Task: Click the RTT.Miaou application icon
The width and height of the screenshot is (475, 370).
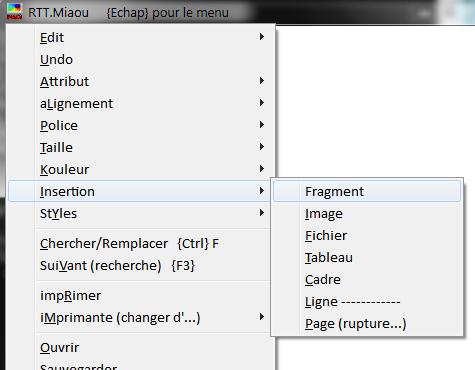Action: [14, 12]
